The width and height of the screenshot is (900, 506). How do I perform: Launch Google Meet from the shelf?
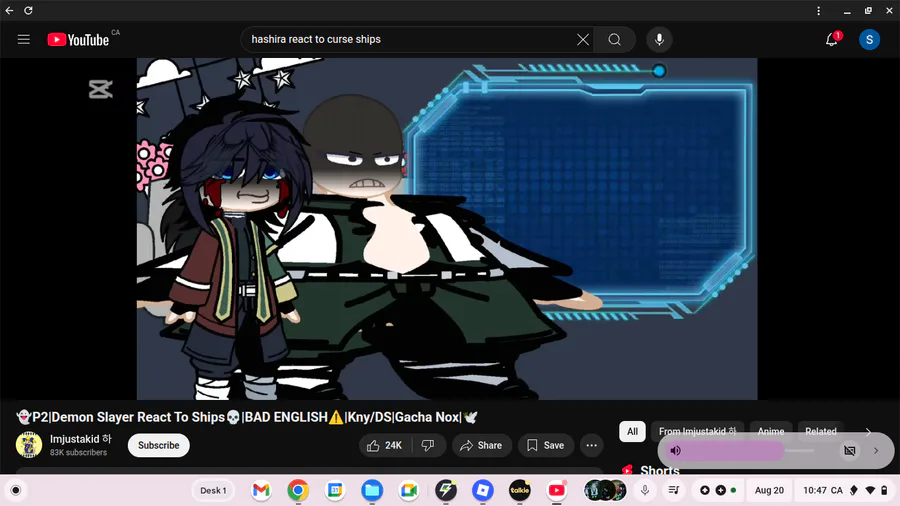(409, 491)
